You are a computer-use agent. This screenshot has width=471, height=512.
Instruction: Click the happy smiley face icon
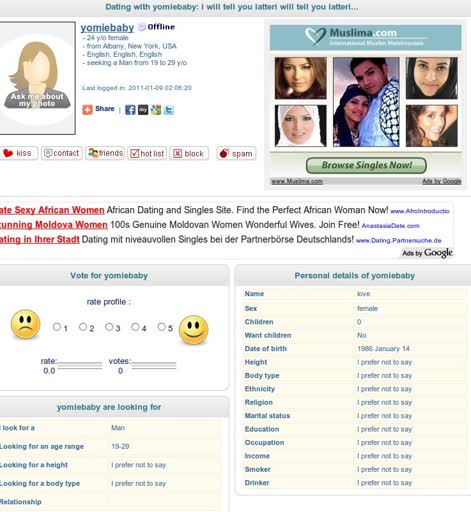pos(194,330)
